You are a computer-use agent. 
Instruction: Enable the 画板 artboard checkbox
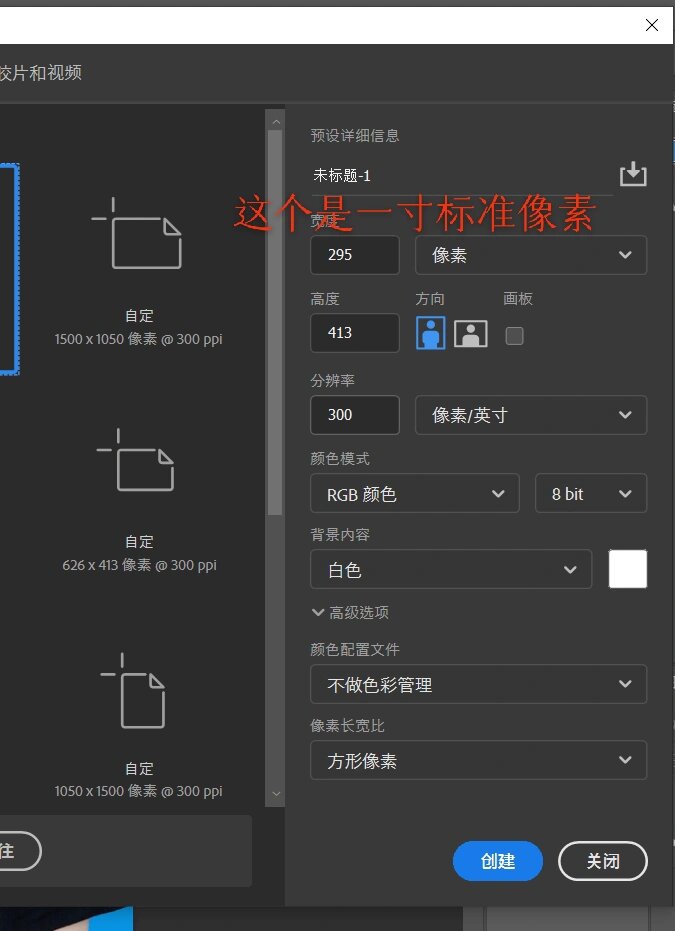click(x=514, y=336)
